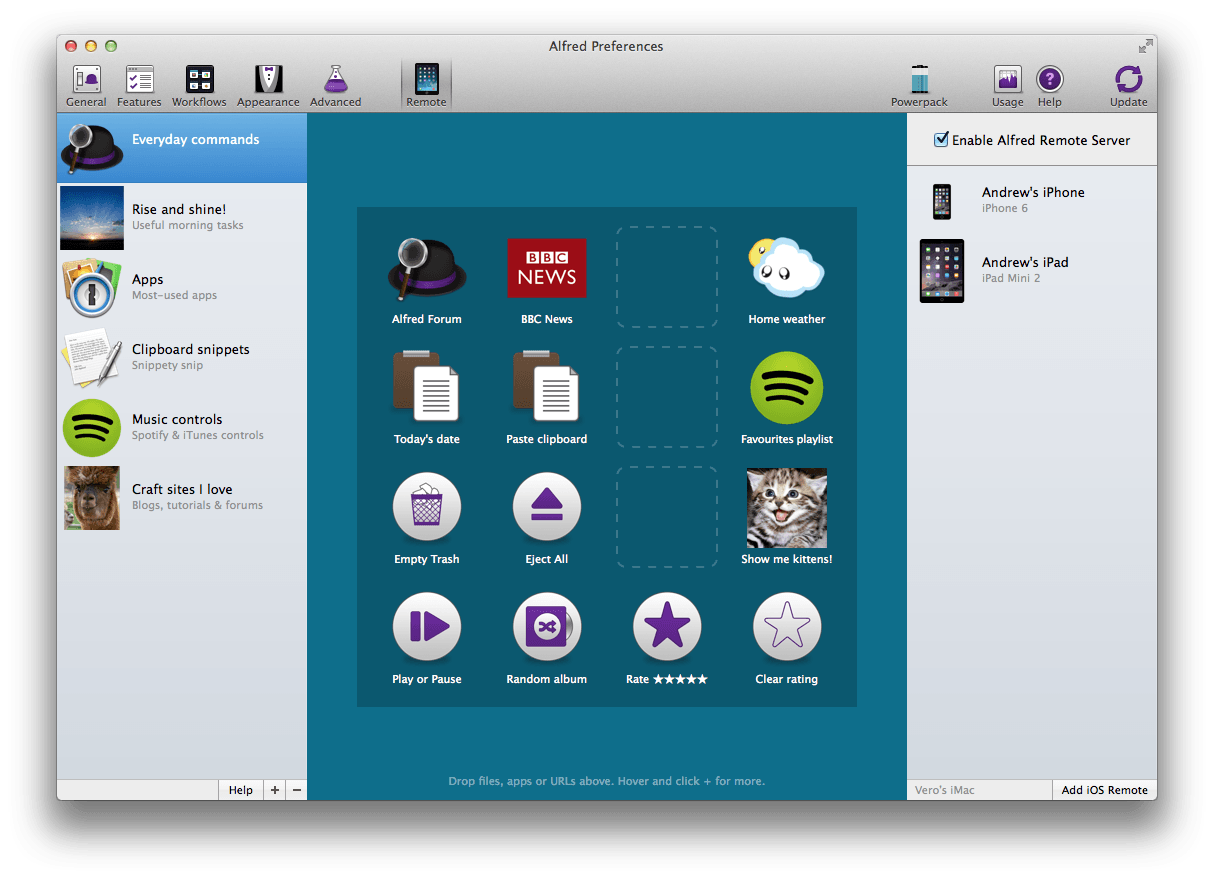Screen dimensions: 1214x879
Task: Click the Show me kittens thumbnail
Action: click(787, 508)
